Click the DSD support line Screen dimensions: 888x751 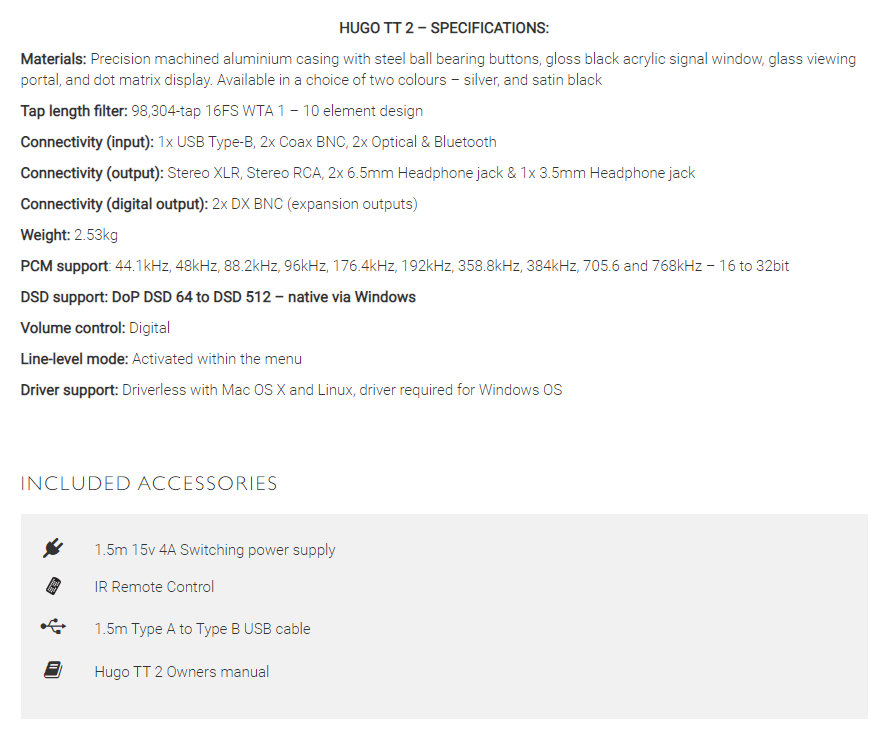point(218,297)
